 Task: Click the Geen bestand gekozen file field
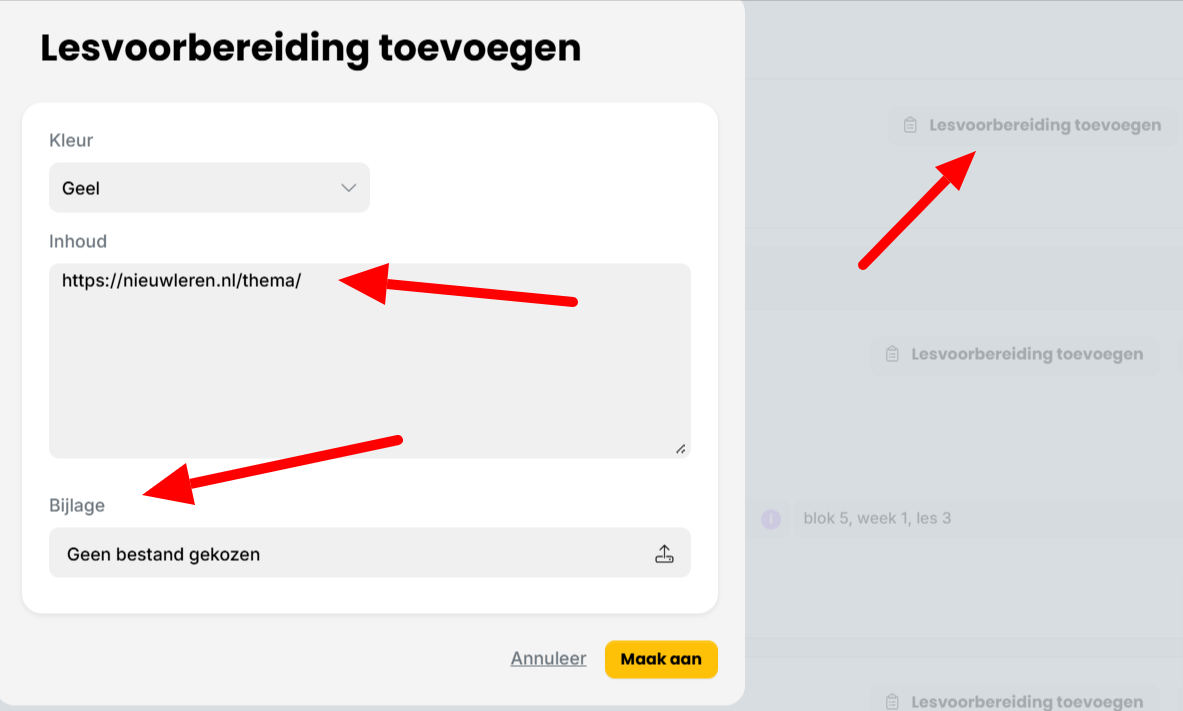370,552
